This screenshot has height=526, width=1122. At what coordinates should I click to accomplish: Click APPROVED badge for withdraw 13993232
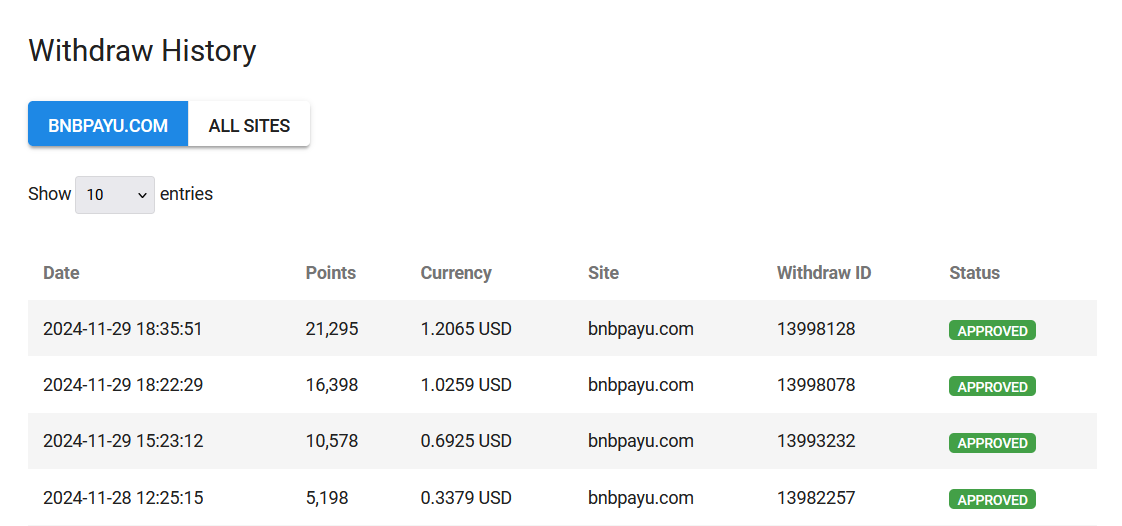coord(992,443)
